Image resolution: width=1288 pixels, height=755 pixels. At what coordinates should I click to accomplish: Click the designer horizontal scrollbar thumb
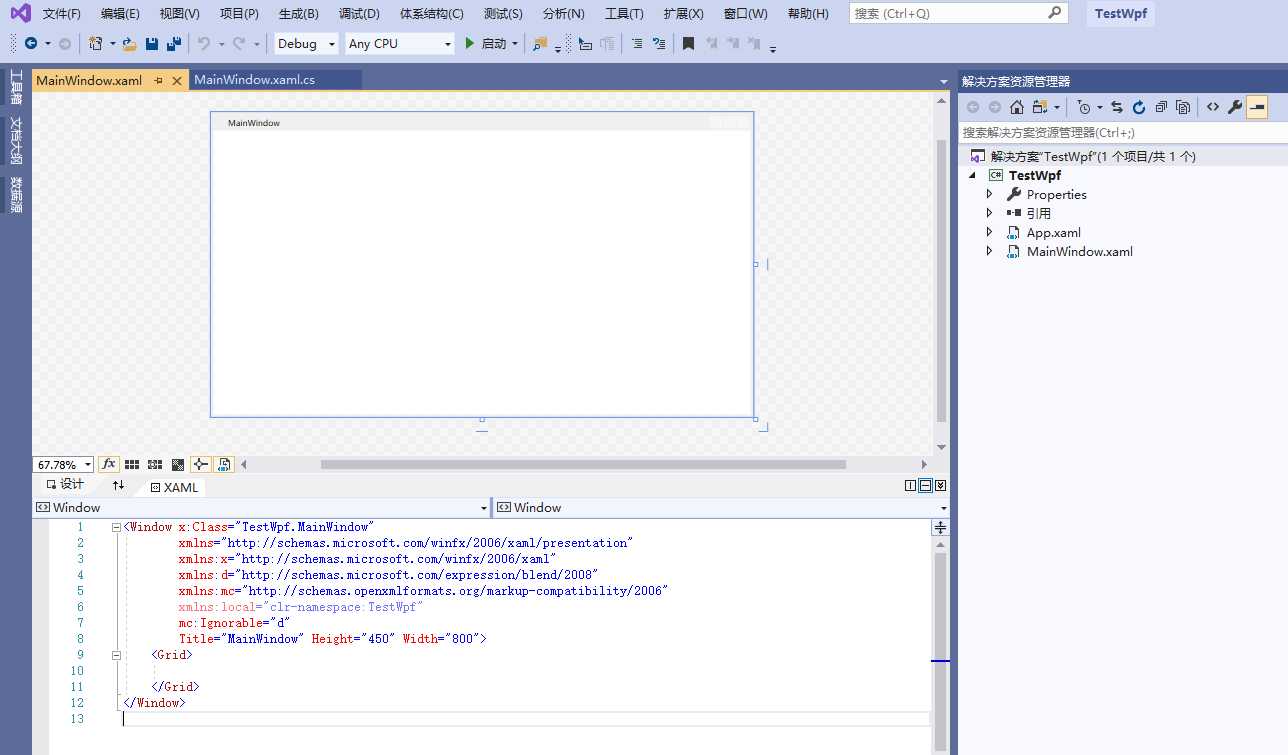583,464
